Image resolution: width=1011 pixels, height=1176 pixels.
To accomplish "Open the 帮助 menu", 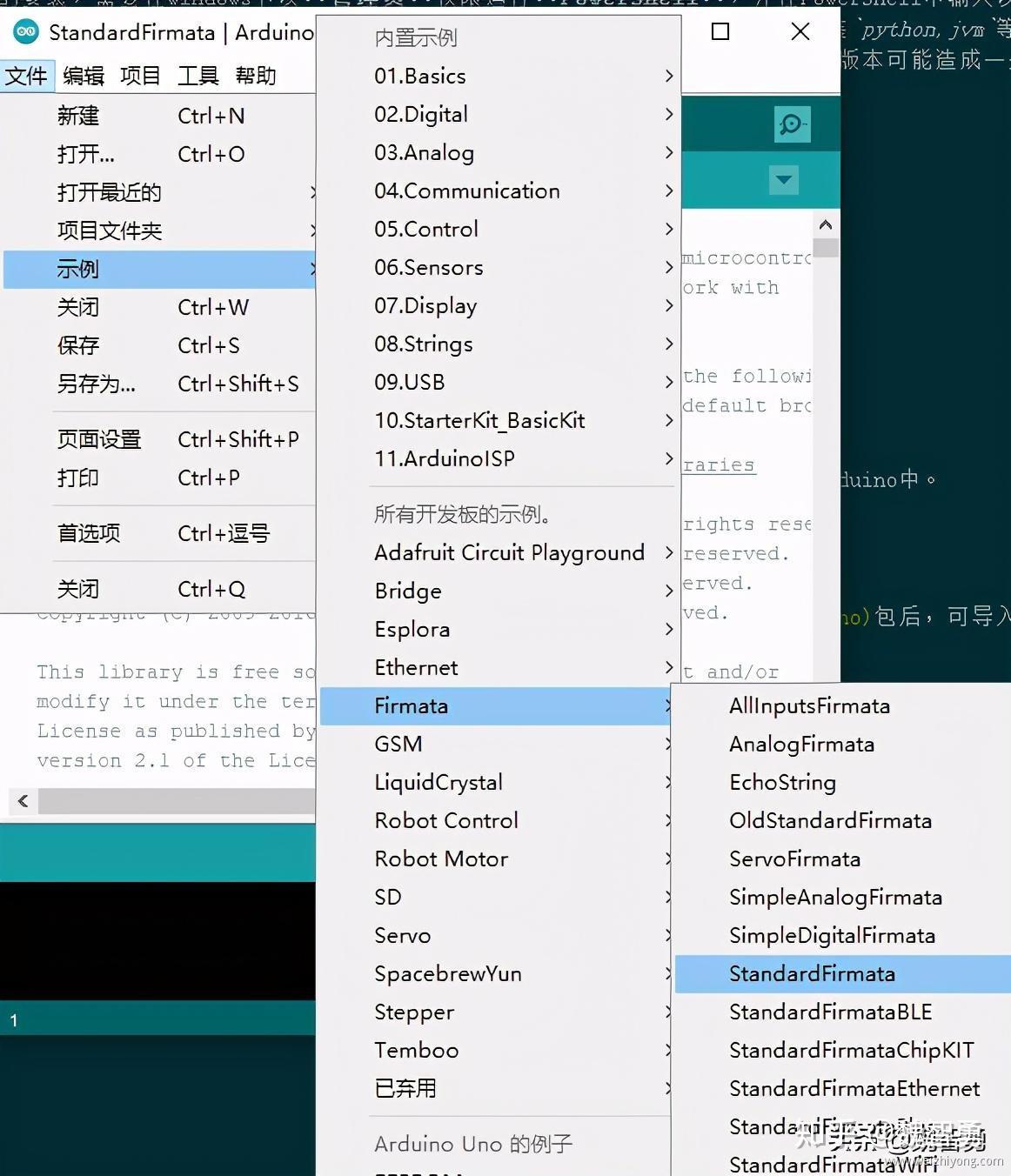I will click(256, 76).
